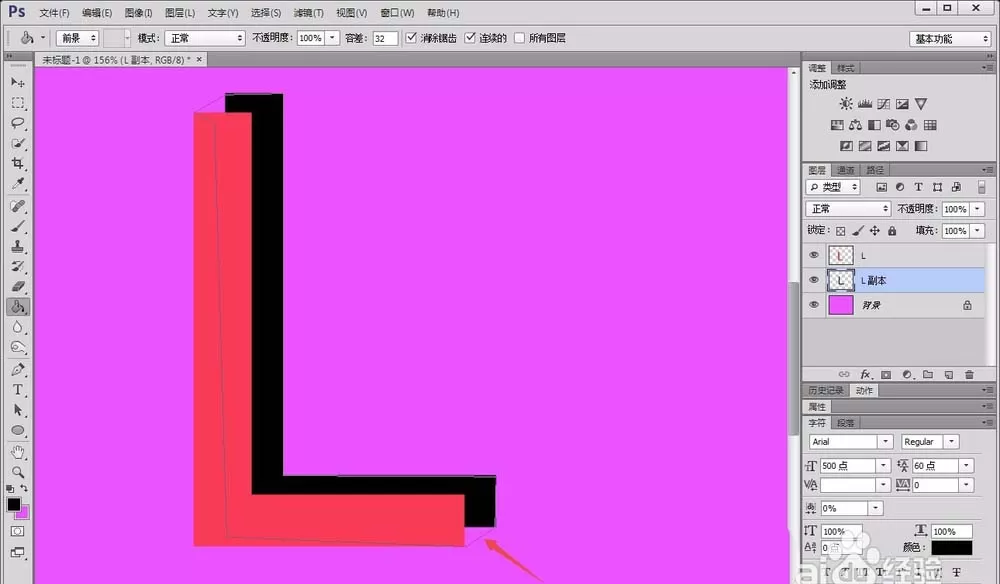Click the 容差 tolerance input field
The image size is (1000, 584).
pos(385,38)
